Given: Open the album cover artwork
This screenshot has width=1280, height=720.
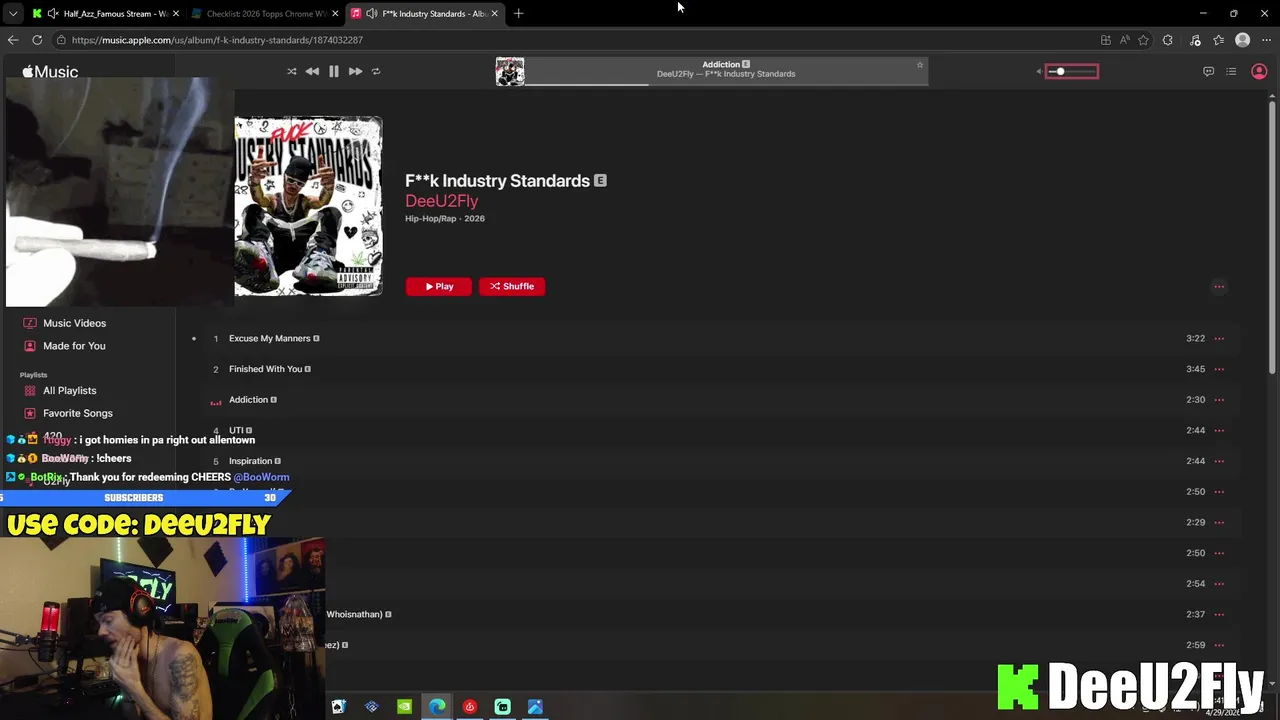Looking at the screenshot, I should (x=308, y=206).
